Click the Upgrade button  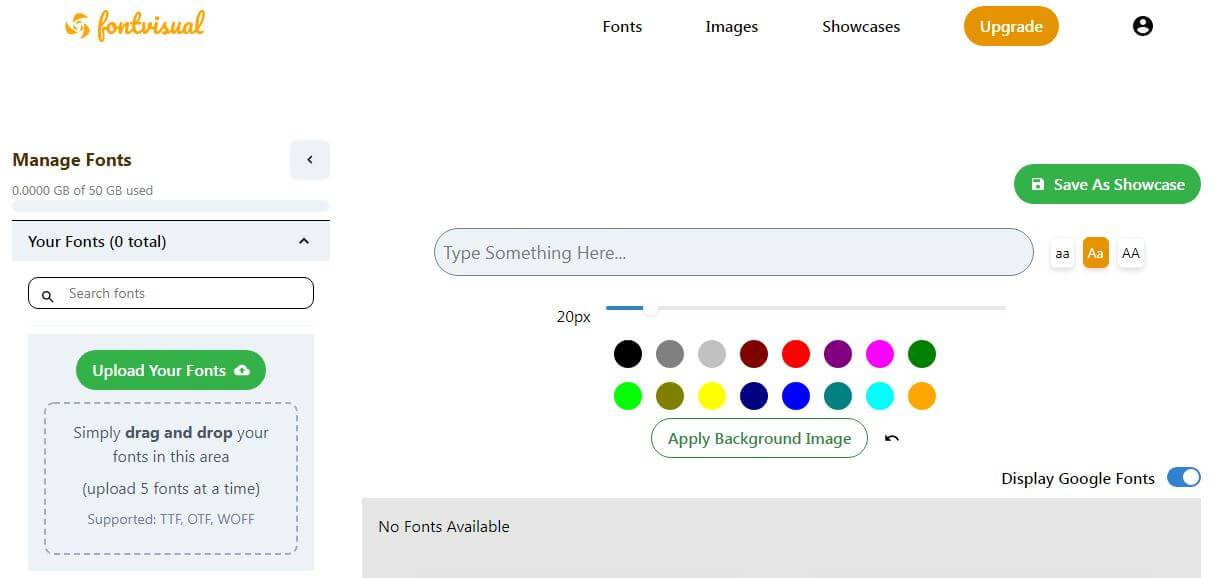(1011, 27)
